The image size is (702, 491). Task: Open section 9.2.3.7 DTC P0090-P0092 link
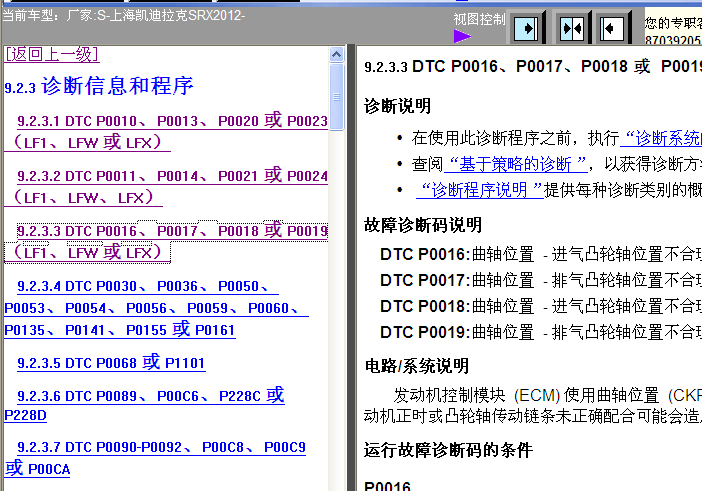click(155, 457)
